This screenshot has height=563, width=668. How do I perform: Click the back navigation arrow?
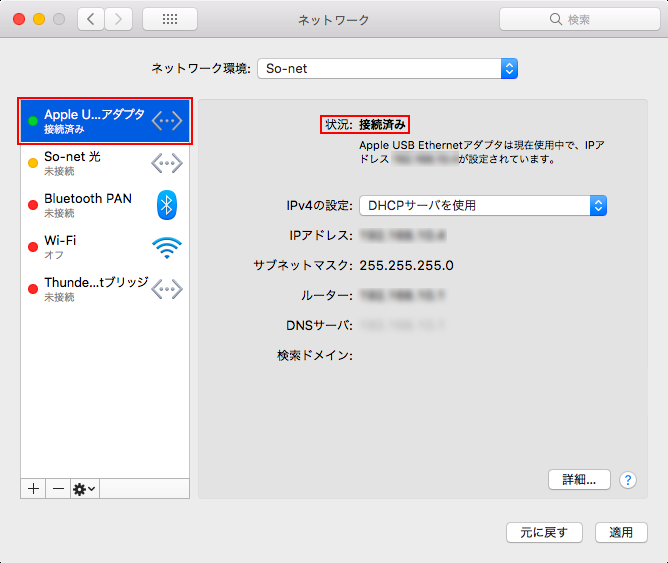pos(92,19)
